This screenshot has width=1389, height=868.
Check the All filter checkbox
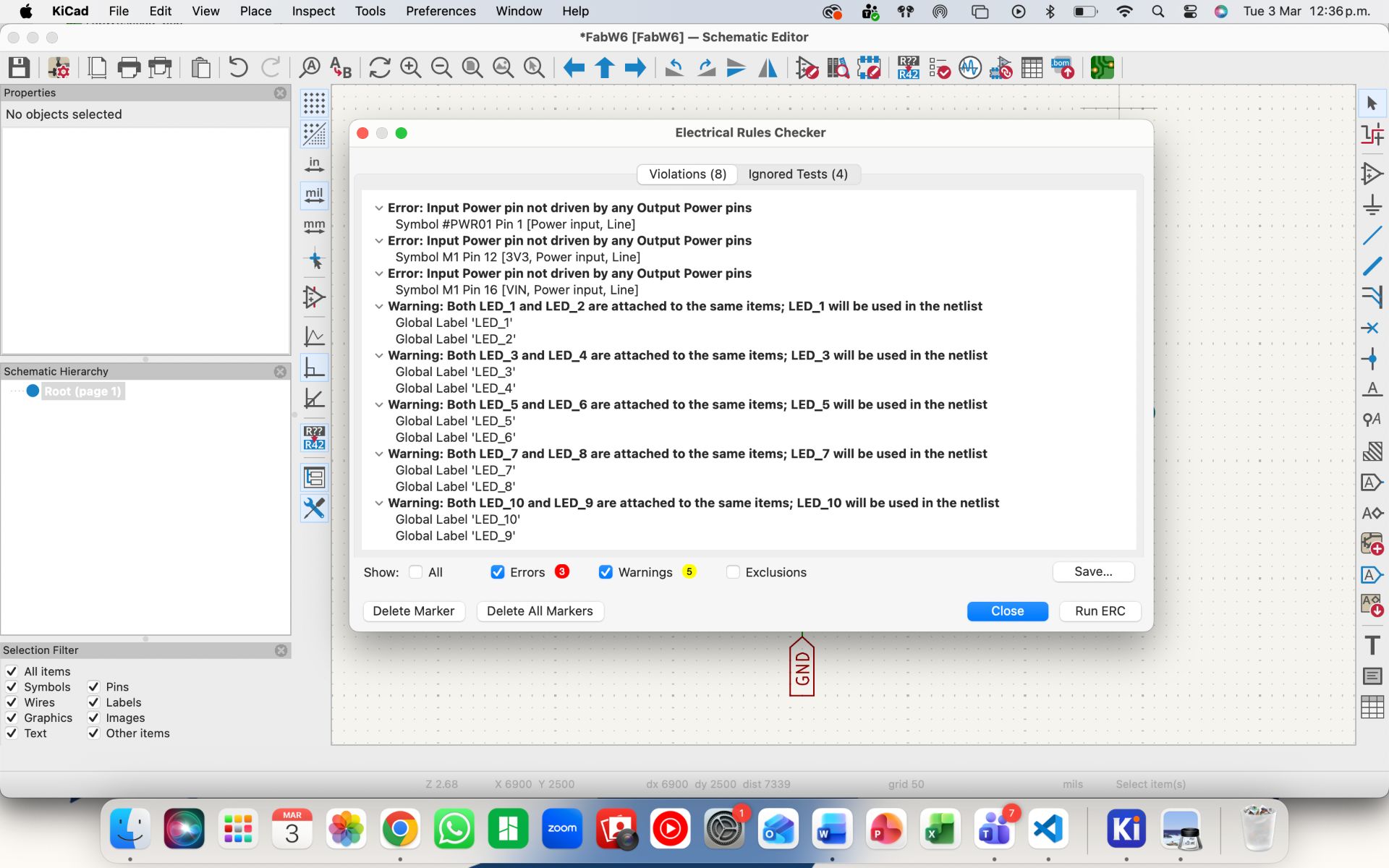415,572
